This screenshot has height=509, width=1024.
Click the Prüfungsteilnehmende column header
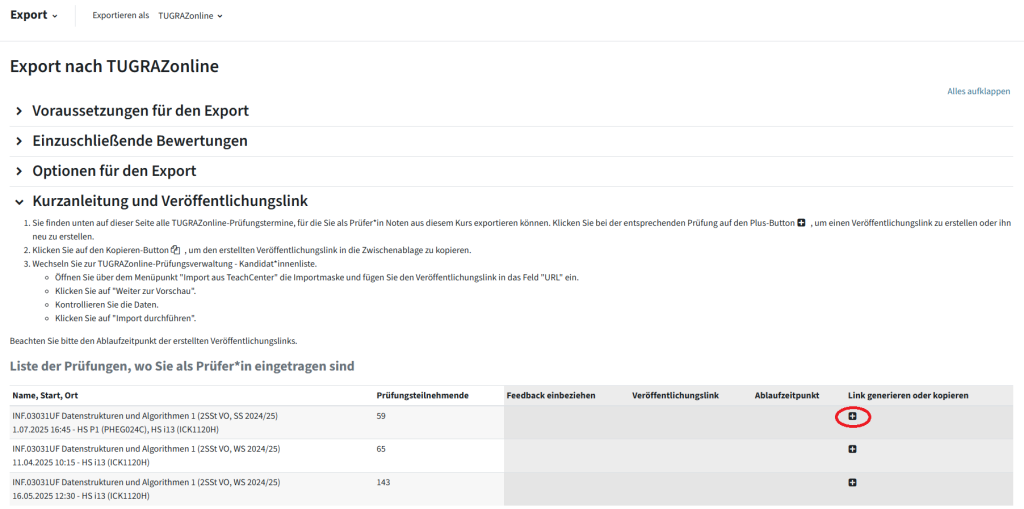tap(423, 396)
